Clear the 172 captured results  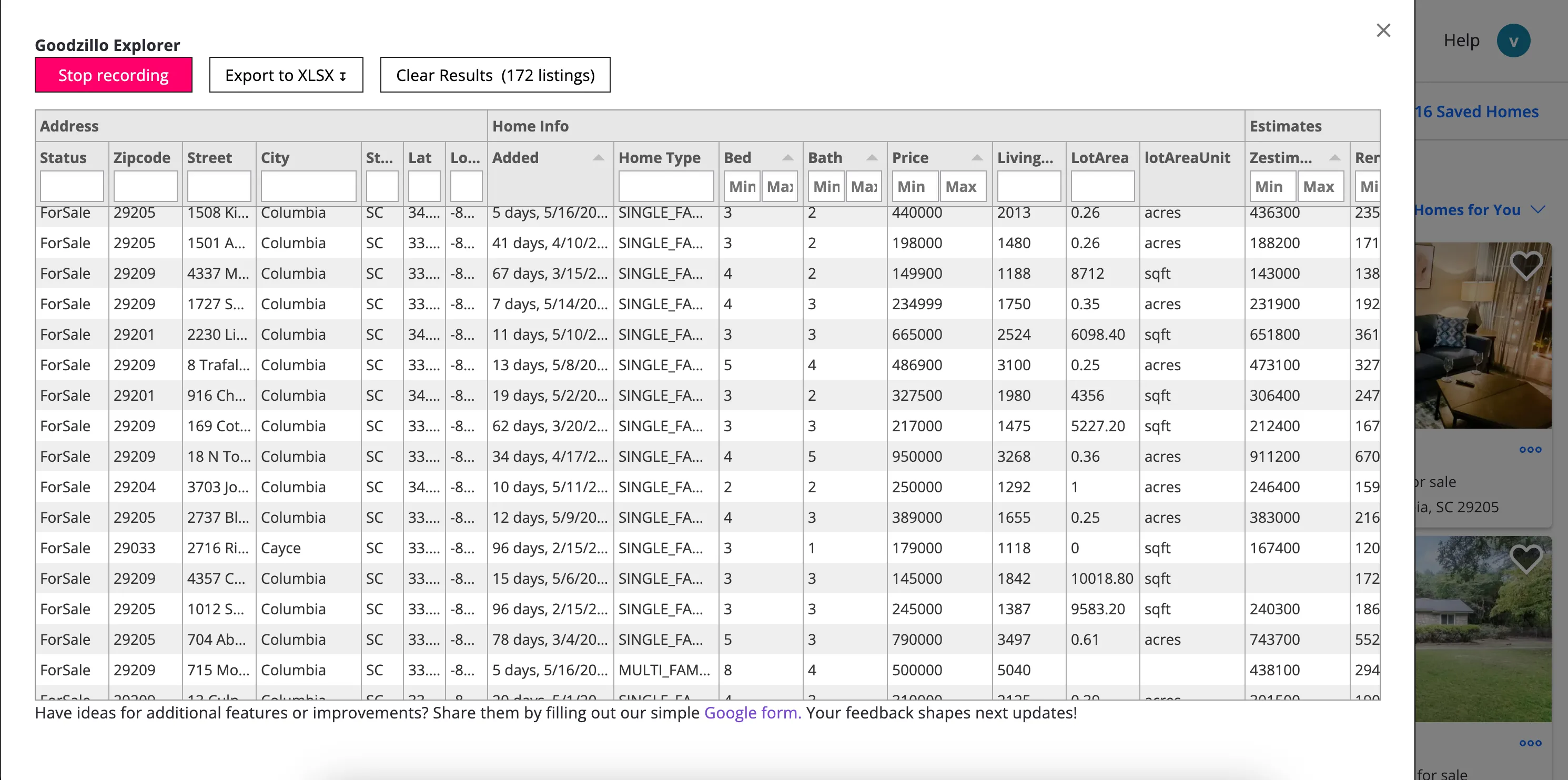click(495, 74)
